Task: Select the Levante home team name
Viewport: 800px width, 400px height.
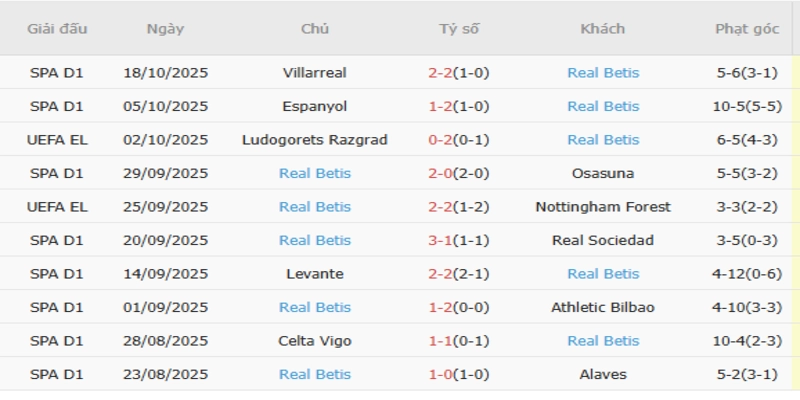Action: 315,274
